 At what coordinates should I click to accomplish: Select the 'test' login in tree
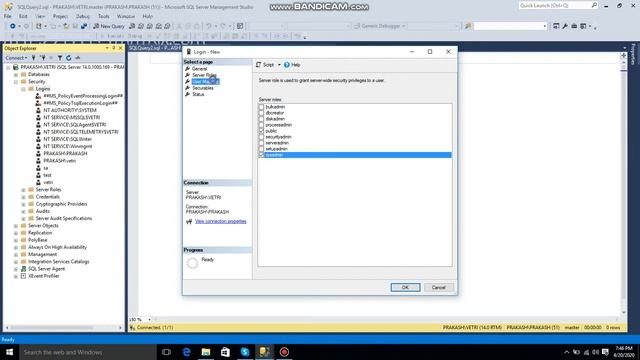[x=47, y=175]
